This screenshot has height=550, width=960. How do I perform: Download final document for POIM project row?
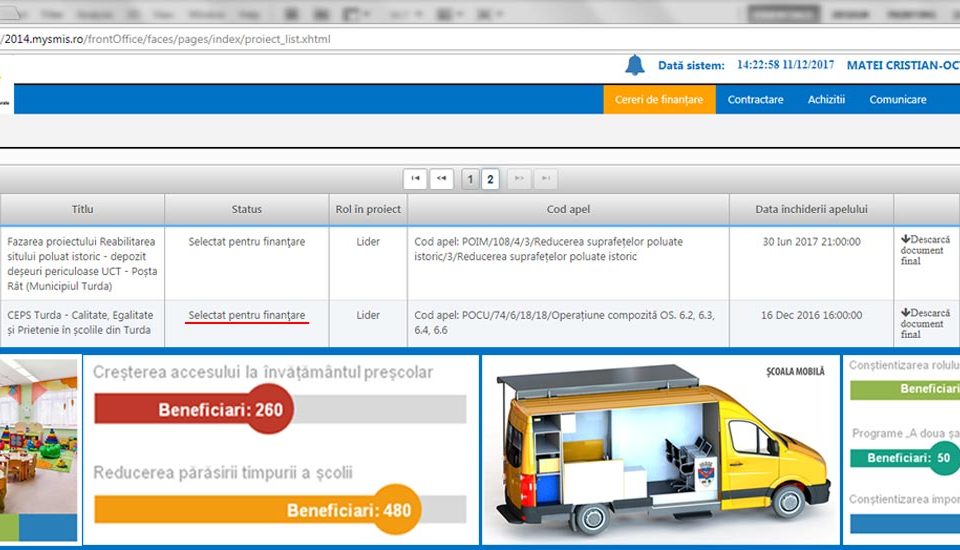click(x=924, y=251)
